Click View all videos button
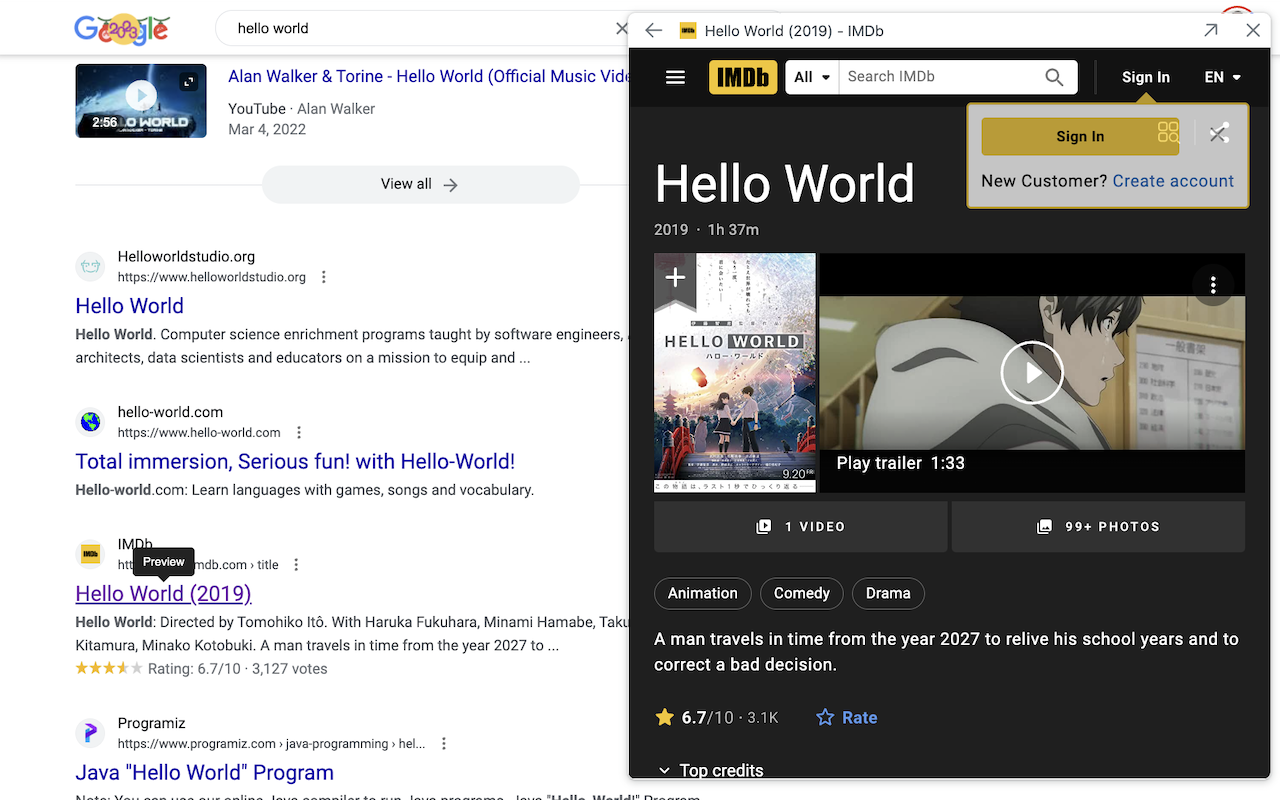The width and height of the screenshot is (1280, 800). 420,184
